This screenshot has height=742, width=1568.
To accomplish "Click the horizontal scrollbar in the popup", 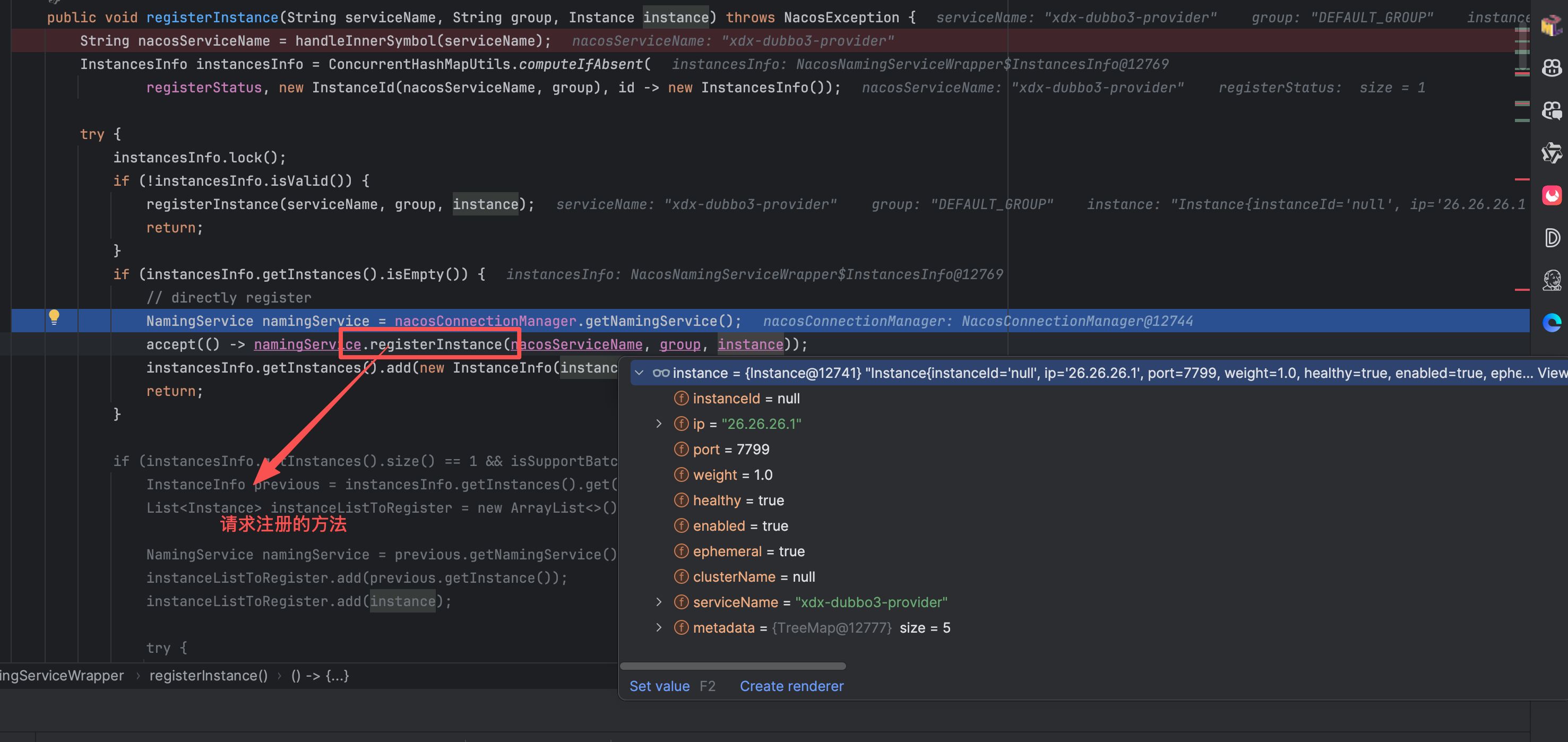I will pyautogui.click(x=733, y=666).
